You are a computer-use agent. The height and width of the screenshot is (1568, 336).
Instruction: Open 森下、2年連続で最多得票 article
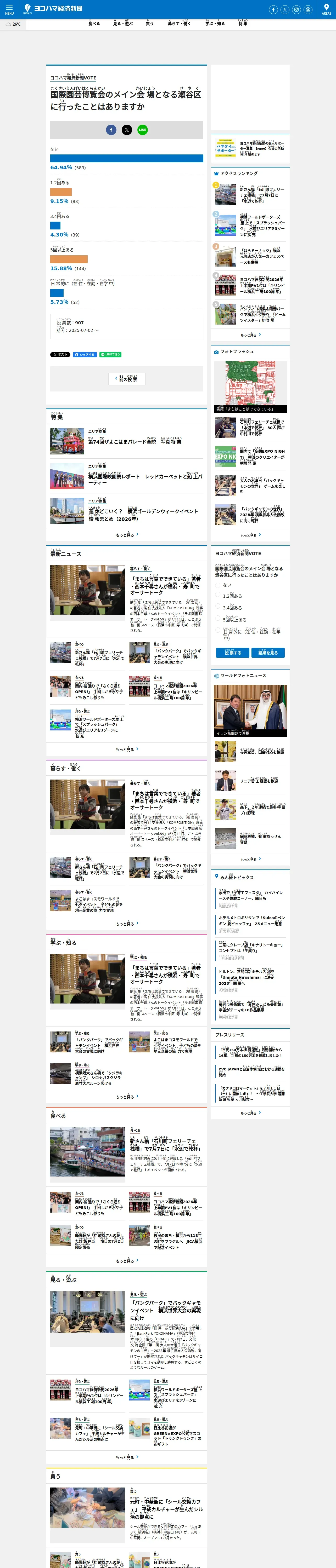(x=262, y=810)
